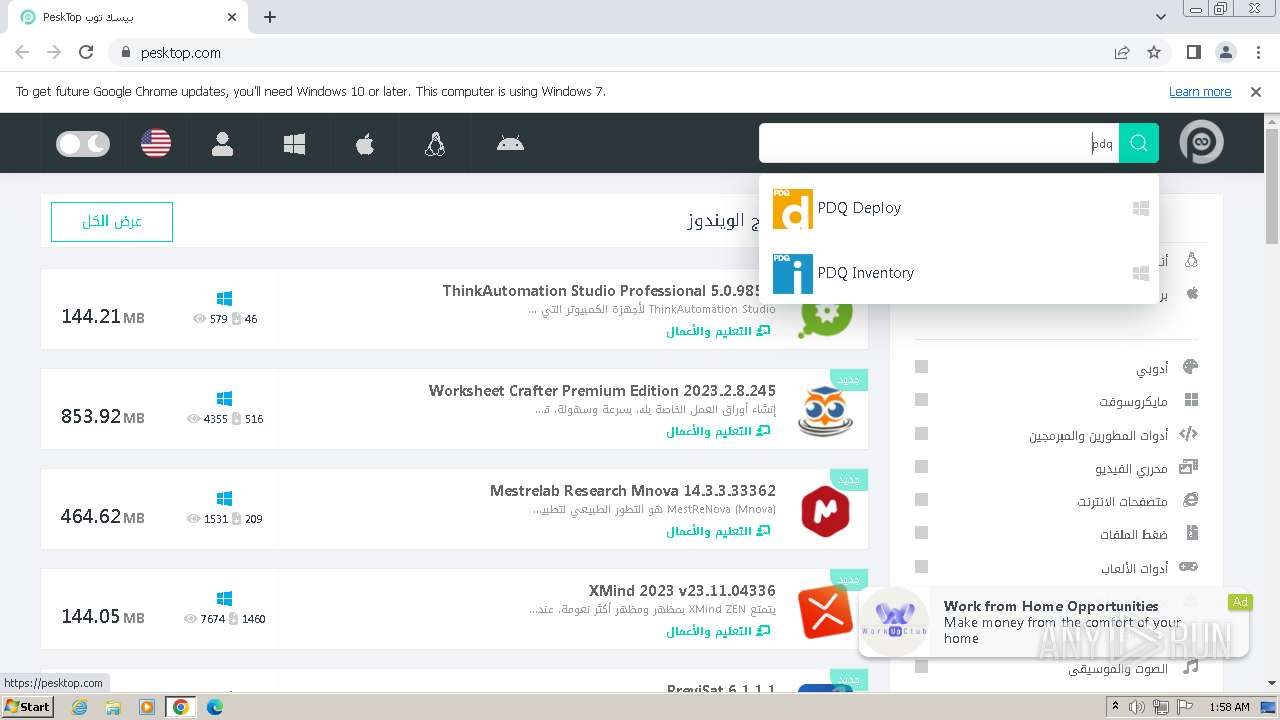
Task: Click the music note icon in sidebar
Action: (1190, 666)
